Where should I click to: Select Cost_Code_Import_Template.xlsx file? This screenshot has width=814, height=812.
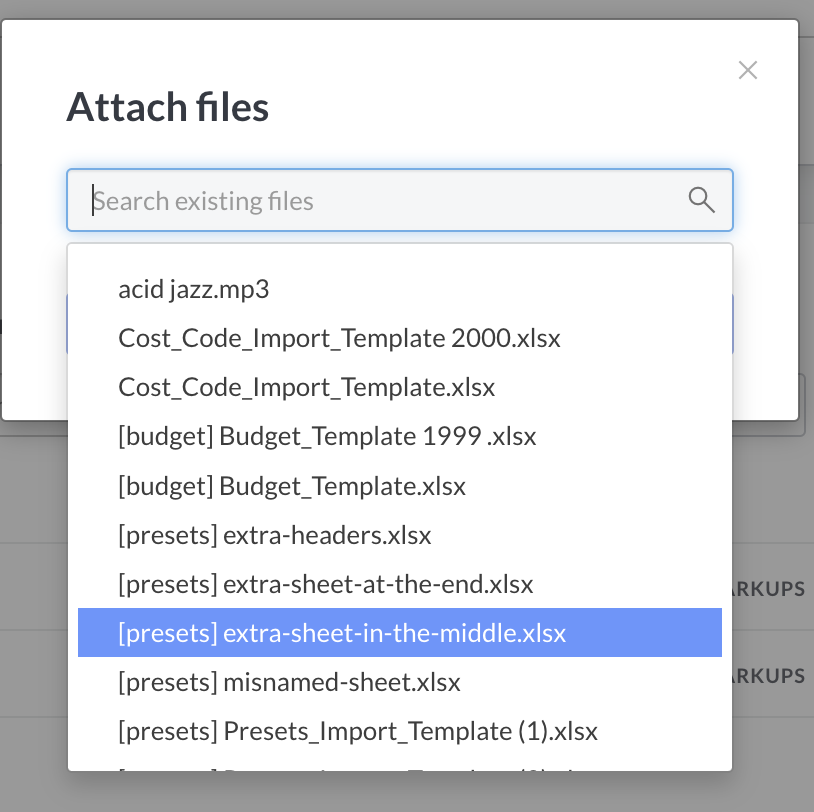[x=306, y=387]
